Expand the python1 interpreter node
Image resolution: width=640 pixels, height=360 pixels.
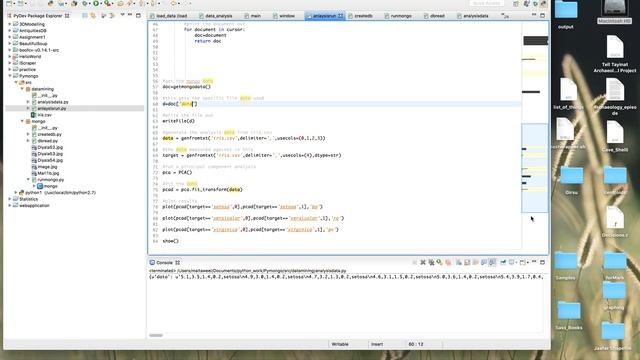[16, 193]
